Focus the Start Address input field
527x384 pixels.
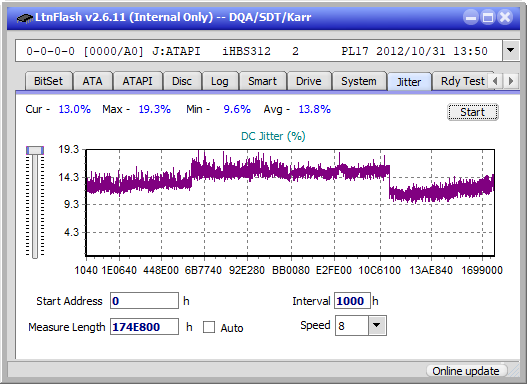click(x=145, y=301)
